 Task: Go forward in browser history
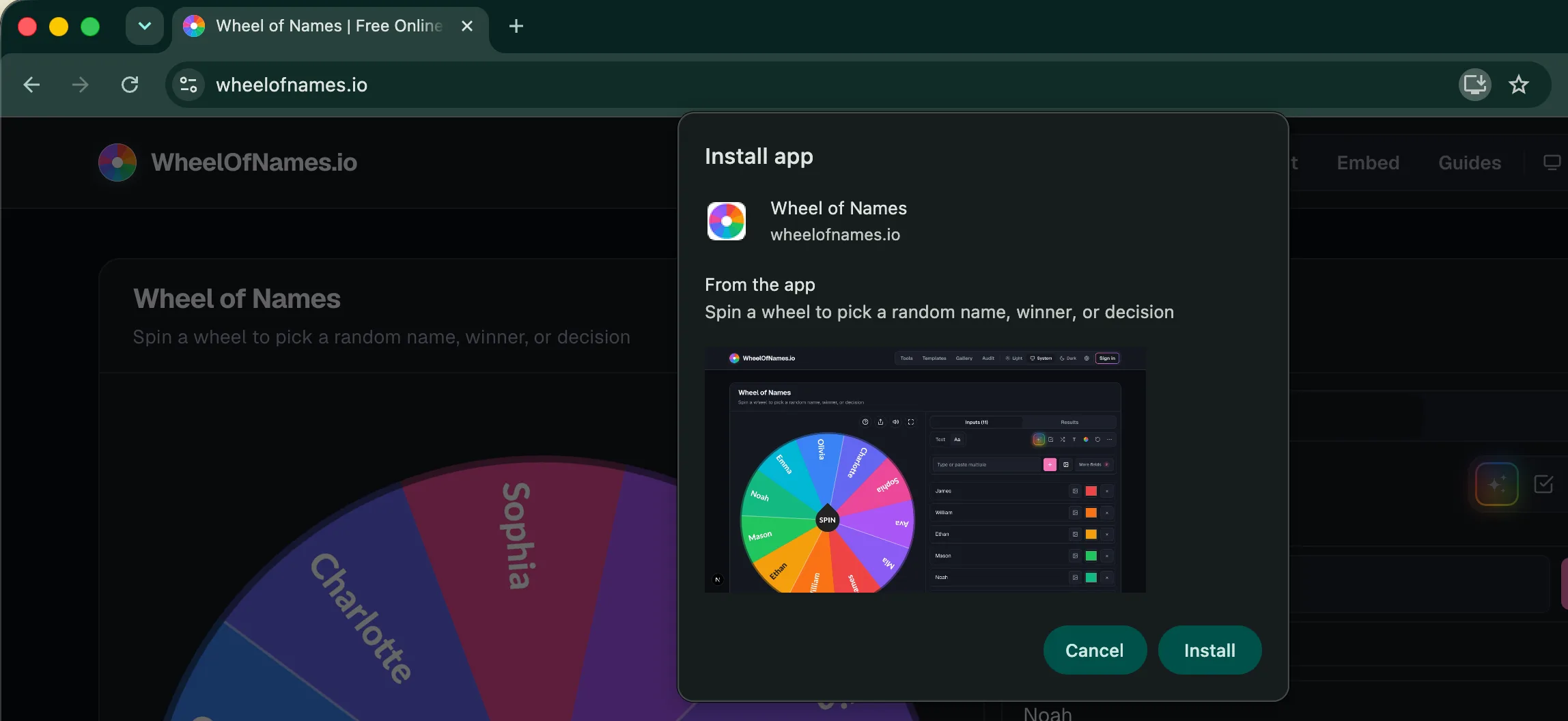(x=81, y=85)
